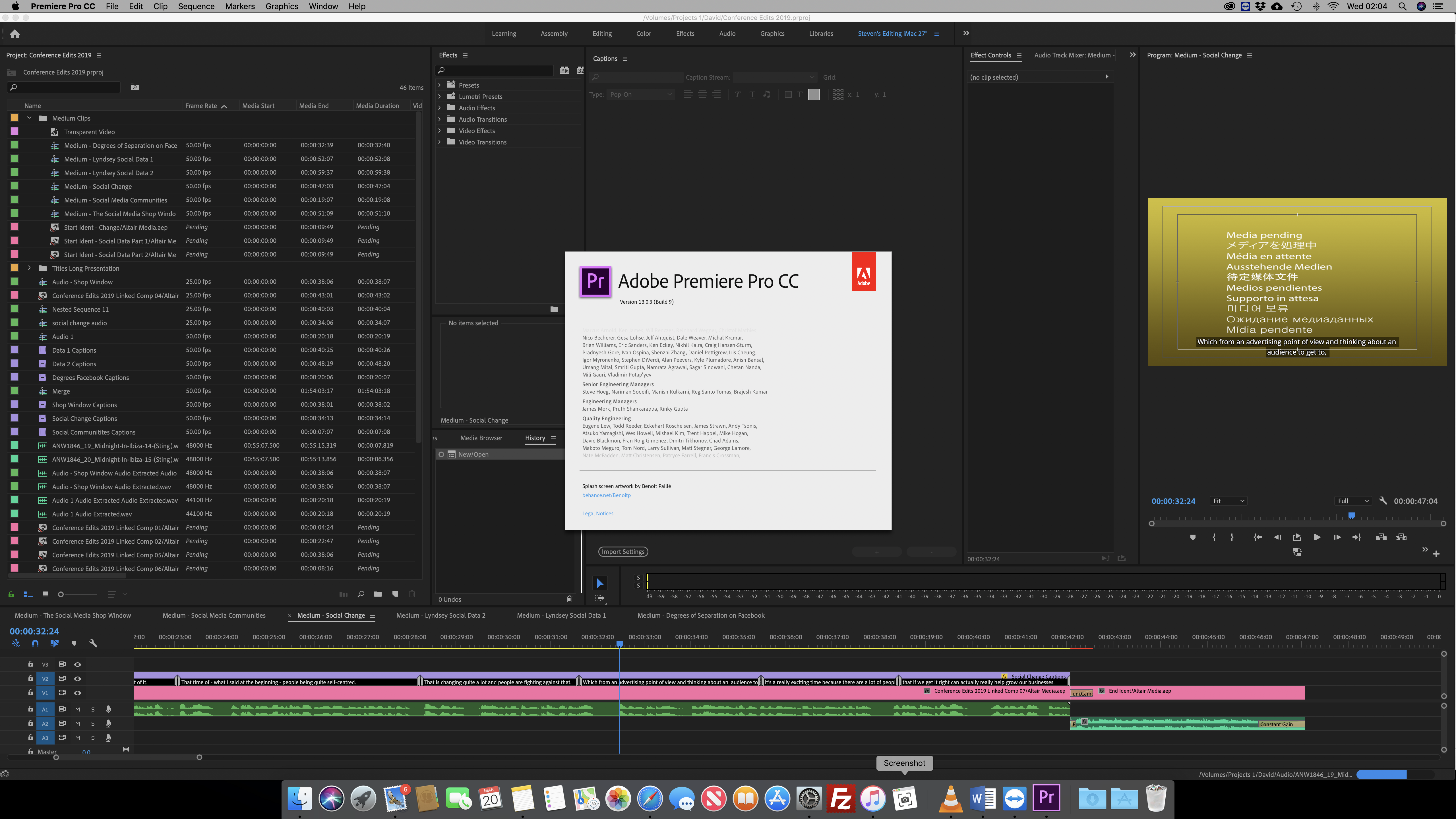Add marker in timeline header
Screen dimensions: 1456x819
pyautogui.click(x=74, y=643)
